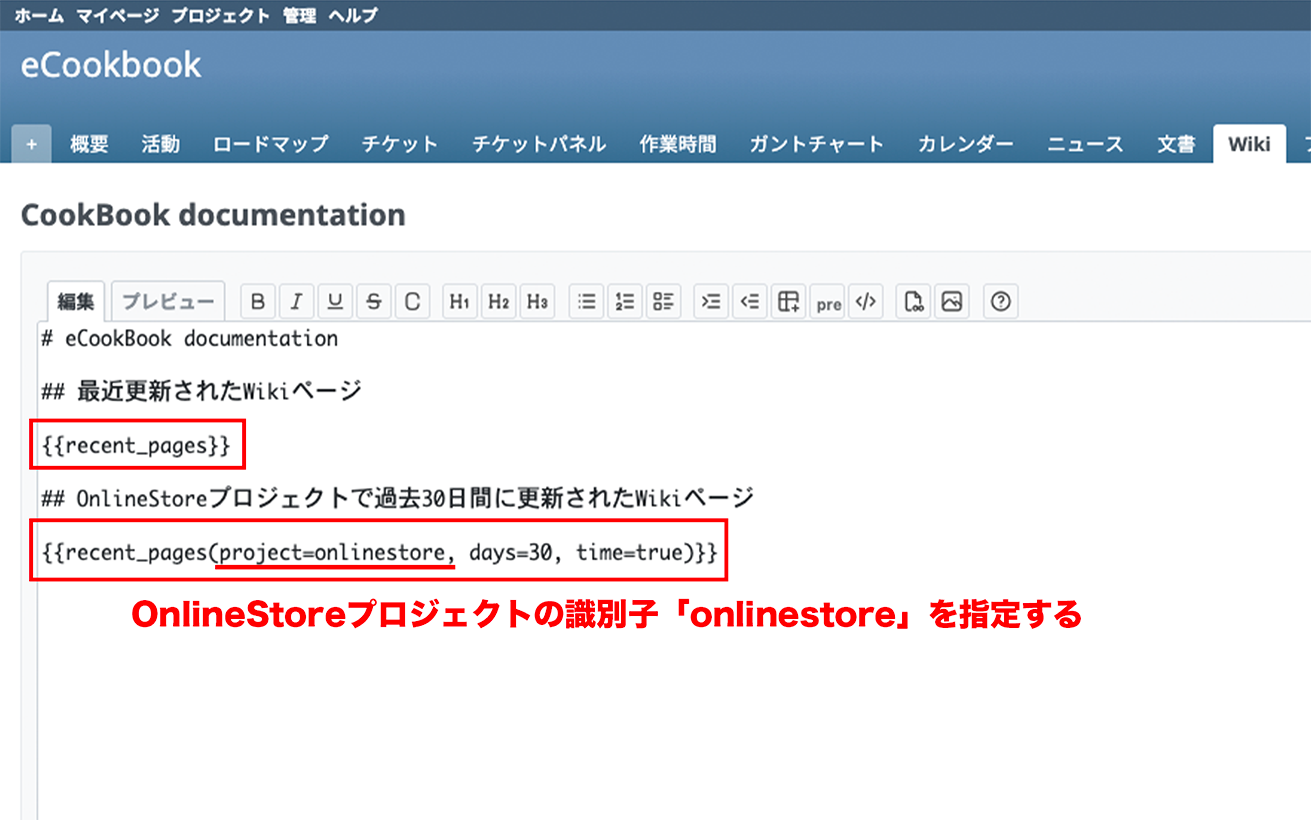The height and width of the screenshot is (820, 1311).
Task: Open the formatting help icon
Action: click(1001, 301)
